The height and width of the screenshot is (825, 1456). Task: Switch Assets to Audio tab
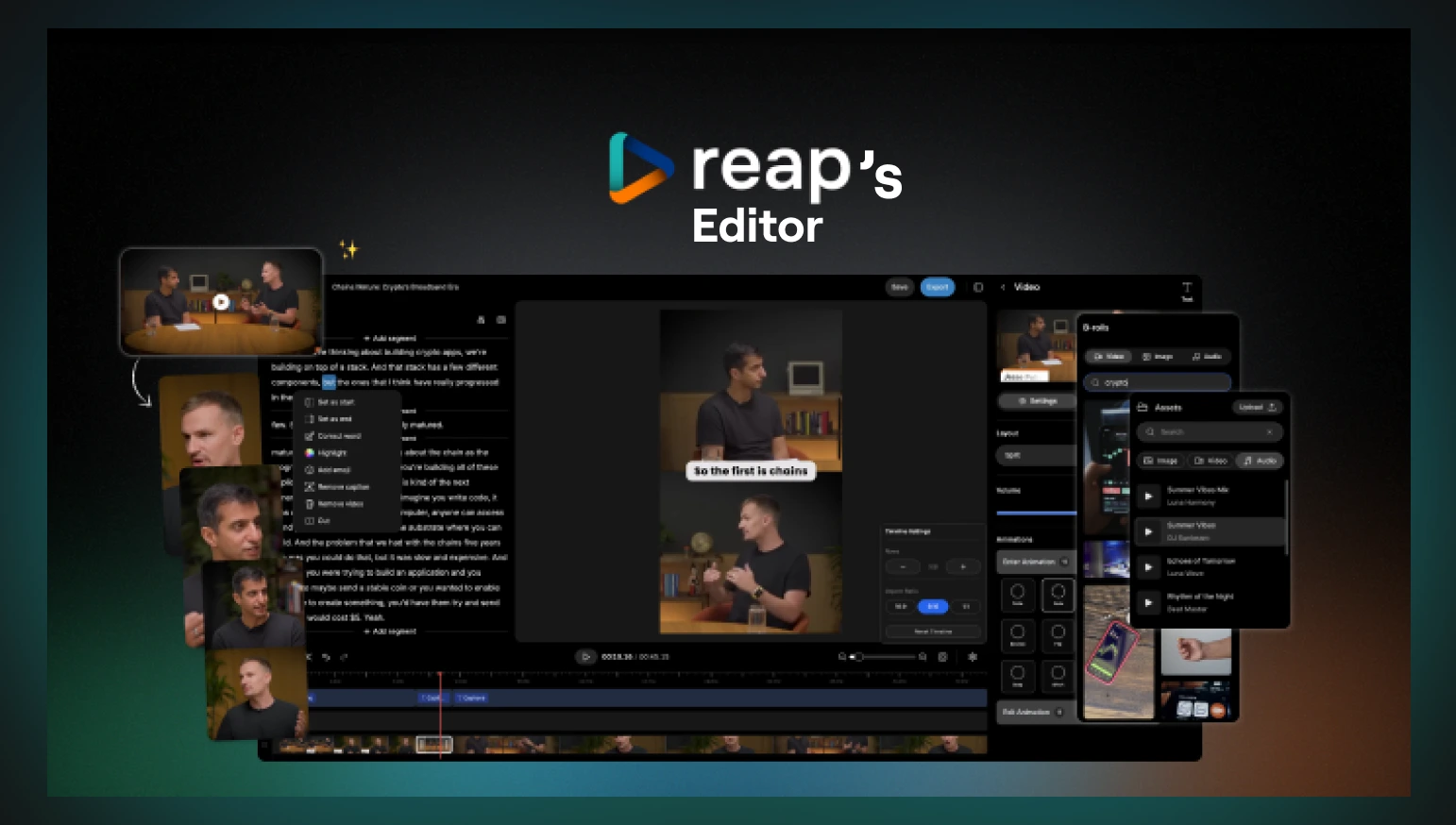point(1260,461)
